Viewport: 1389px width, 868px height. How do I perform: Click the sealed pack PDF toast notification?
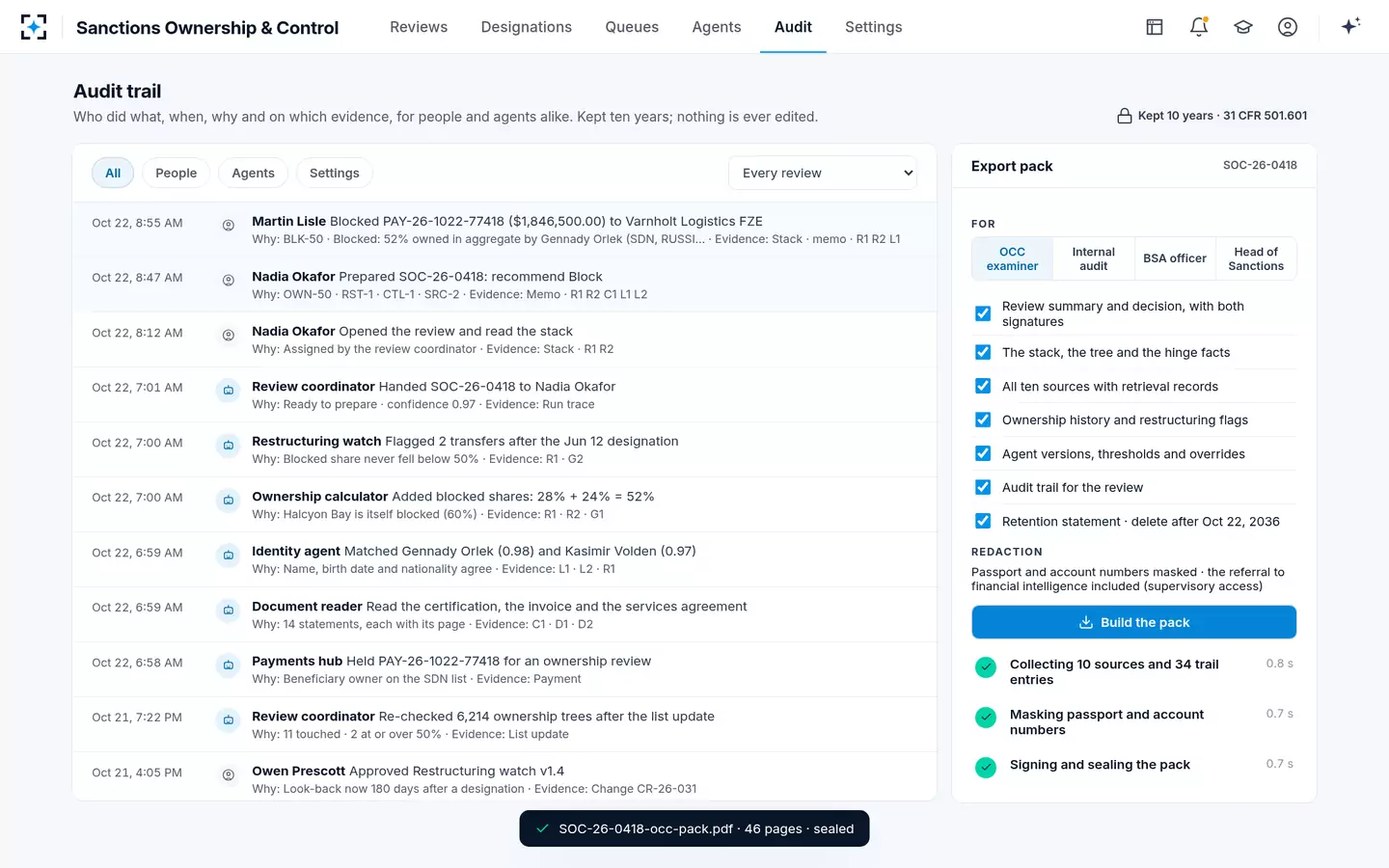point(694,828)
